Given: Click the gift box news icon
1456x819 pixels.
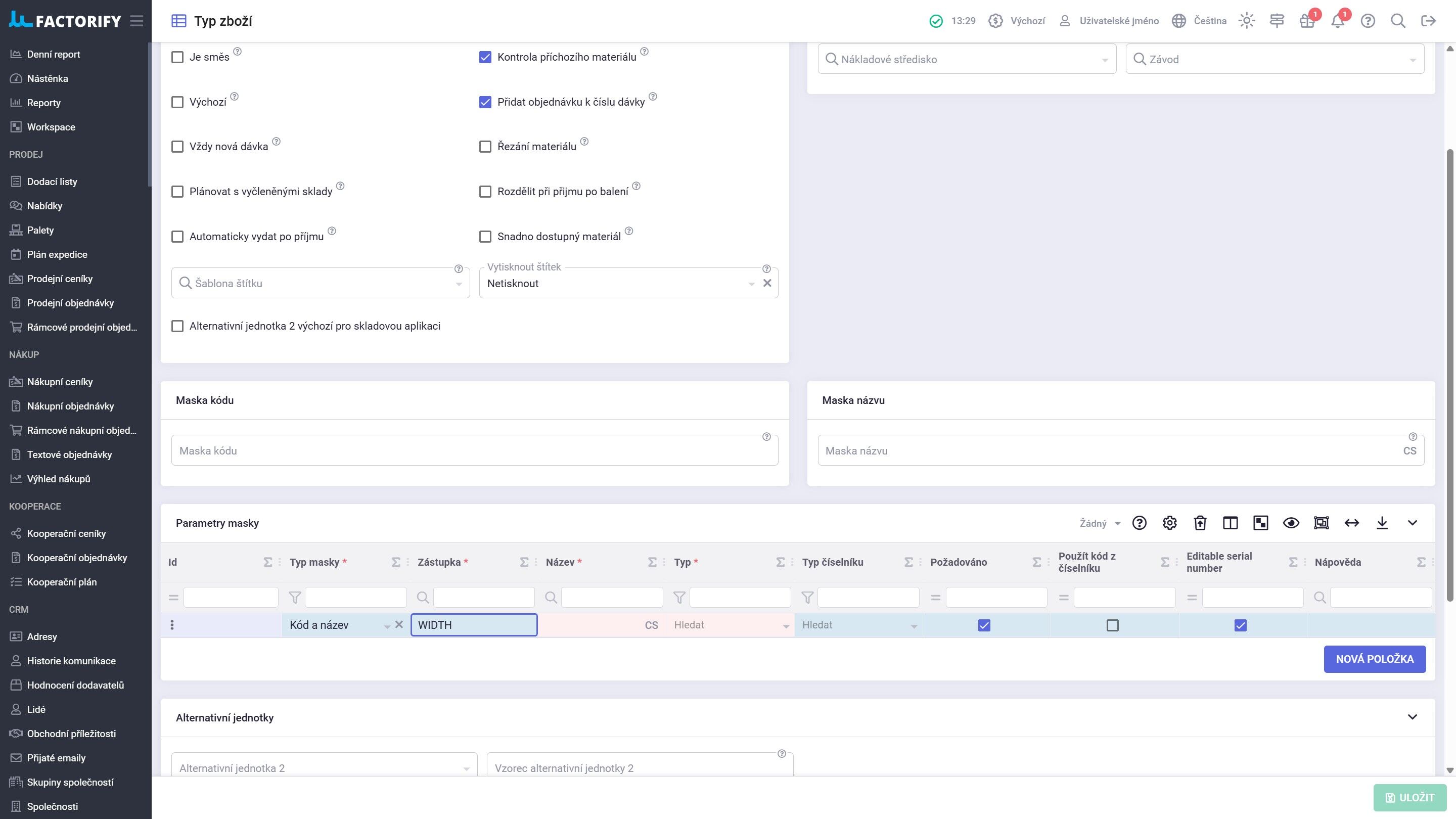Looking at the screenshot, I should click(x=1307, y=21).
